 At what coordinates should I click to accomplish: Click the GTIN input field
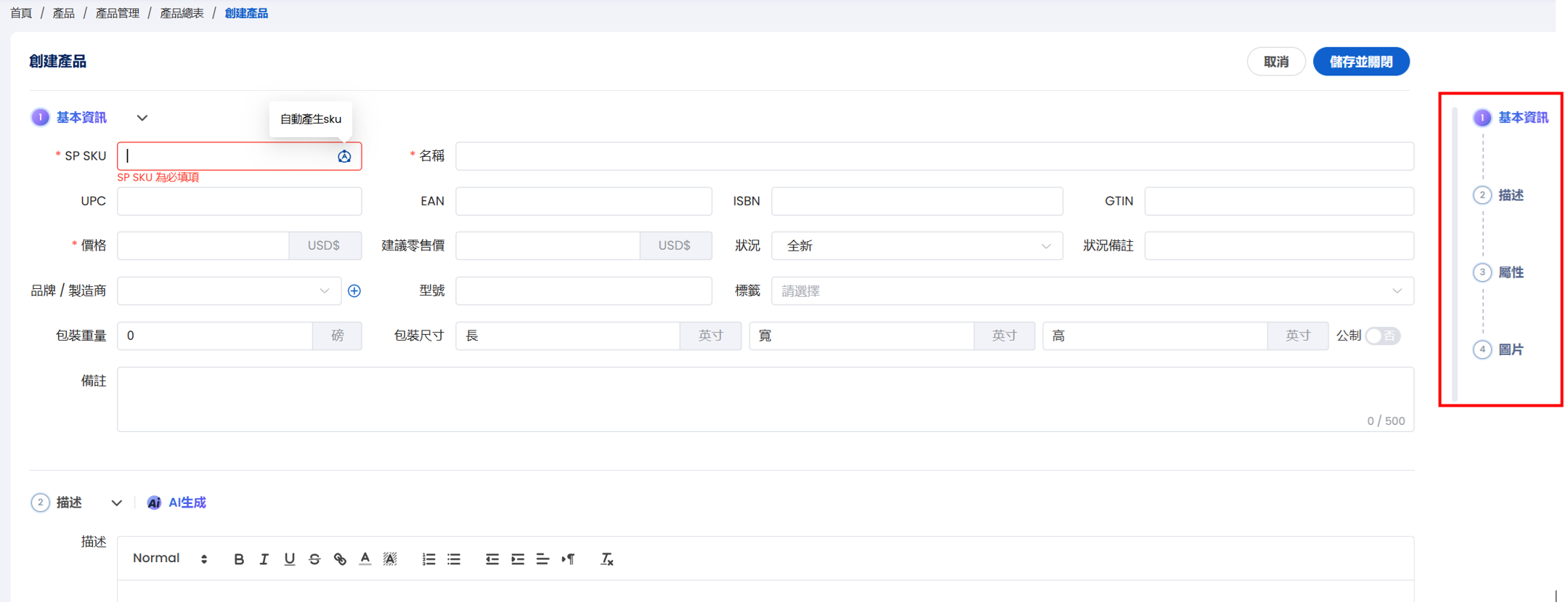point(1279,201)
